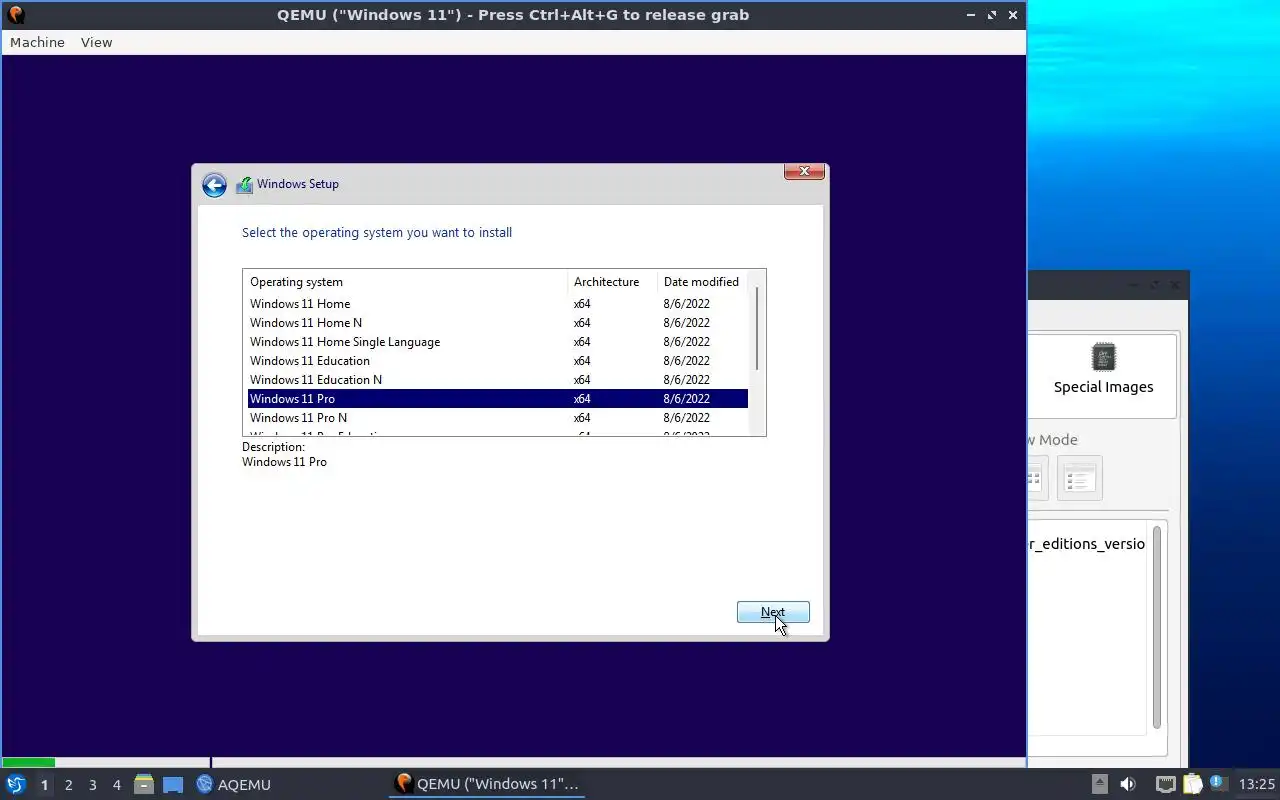Open the View menu
The height and width of the screenshot is (800, 1280).
[97, 42]
